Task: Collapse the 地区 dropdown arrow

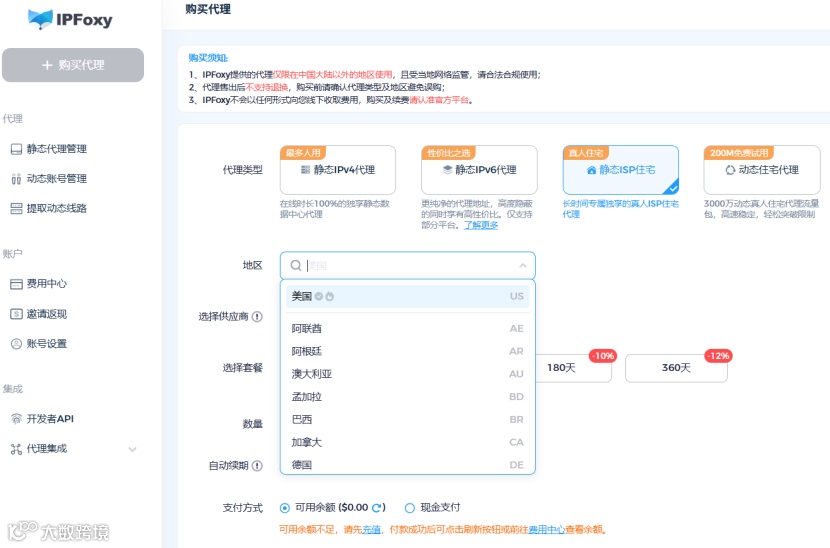Action: coord(522,265)
